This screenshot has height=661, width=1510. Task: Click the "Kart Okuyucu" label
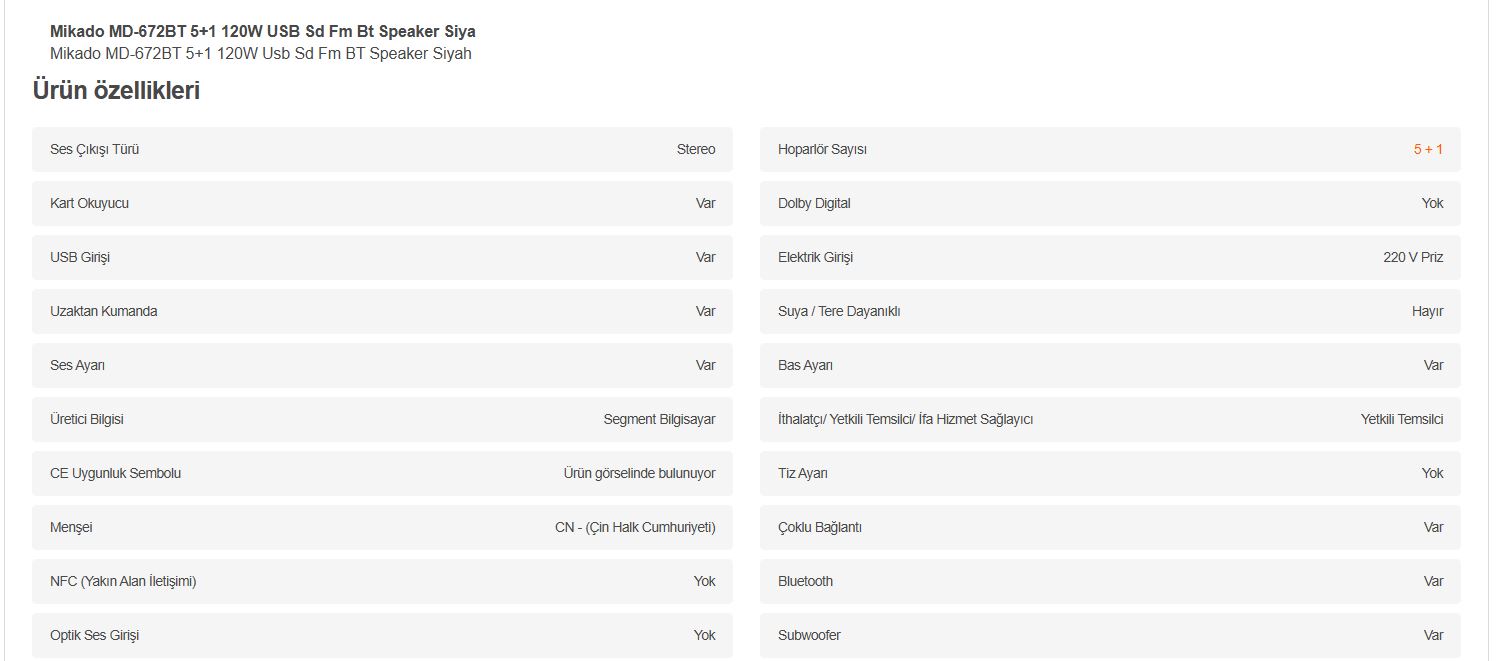tap(89, 203)
